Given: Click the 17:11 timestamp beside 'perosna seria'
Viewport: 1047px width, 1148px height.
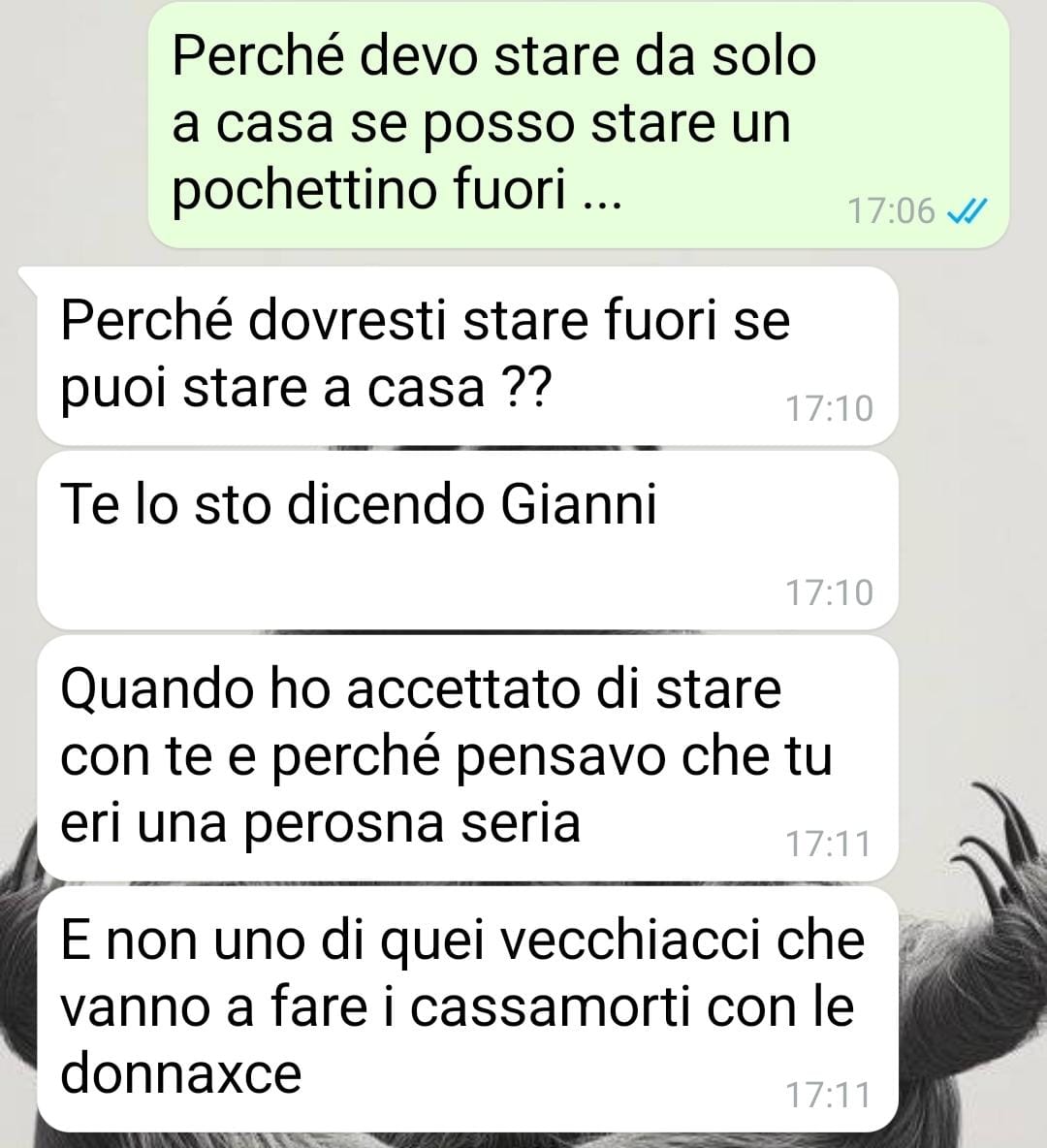Looking at the screenshot, I should pyautogui.click(x=828, y=845).
